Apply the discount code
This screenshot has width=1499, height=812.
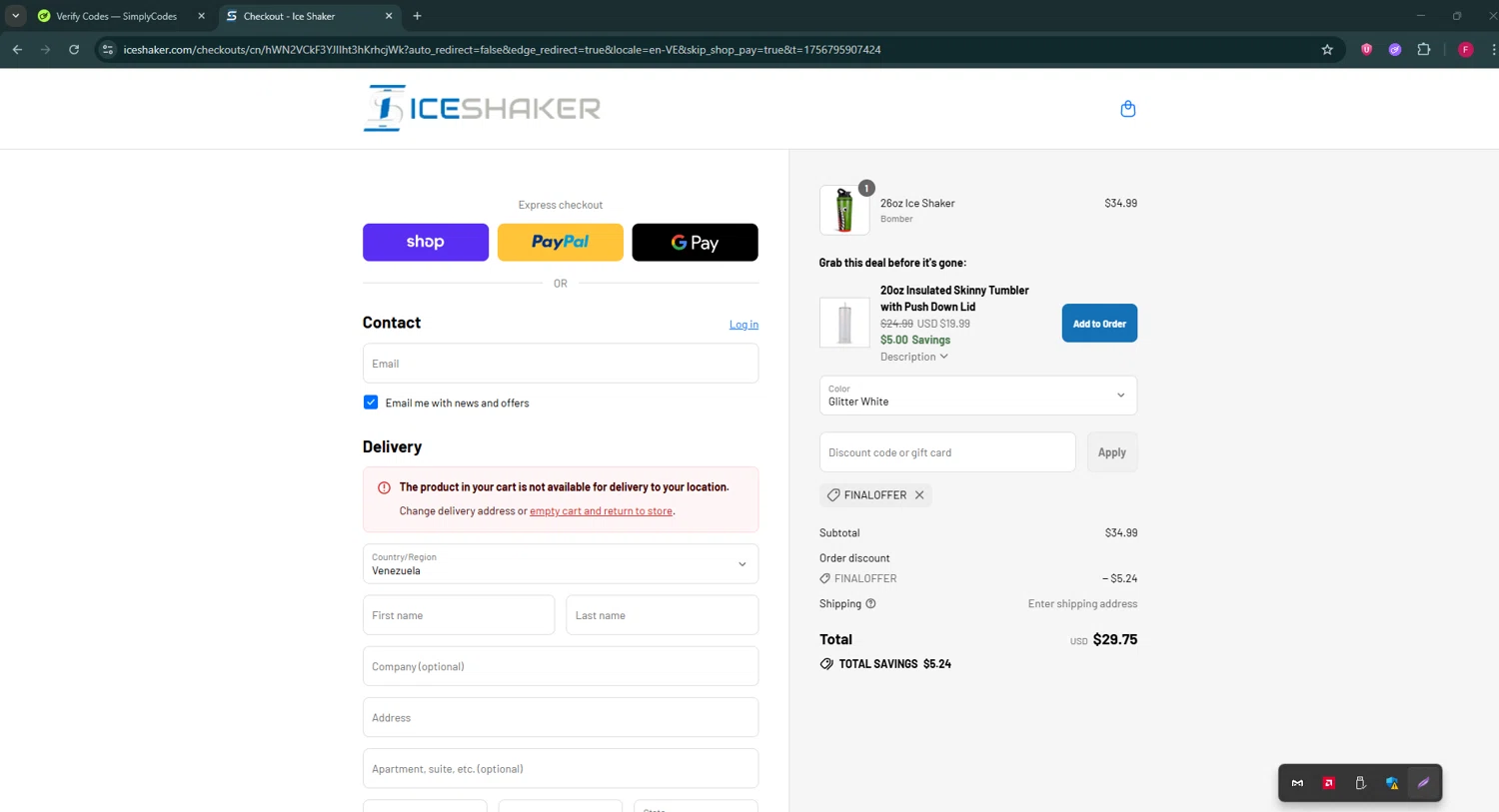[x=1111, y=452]
